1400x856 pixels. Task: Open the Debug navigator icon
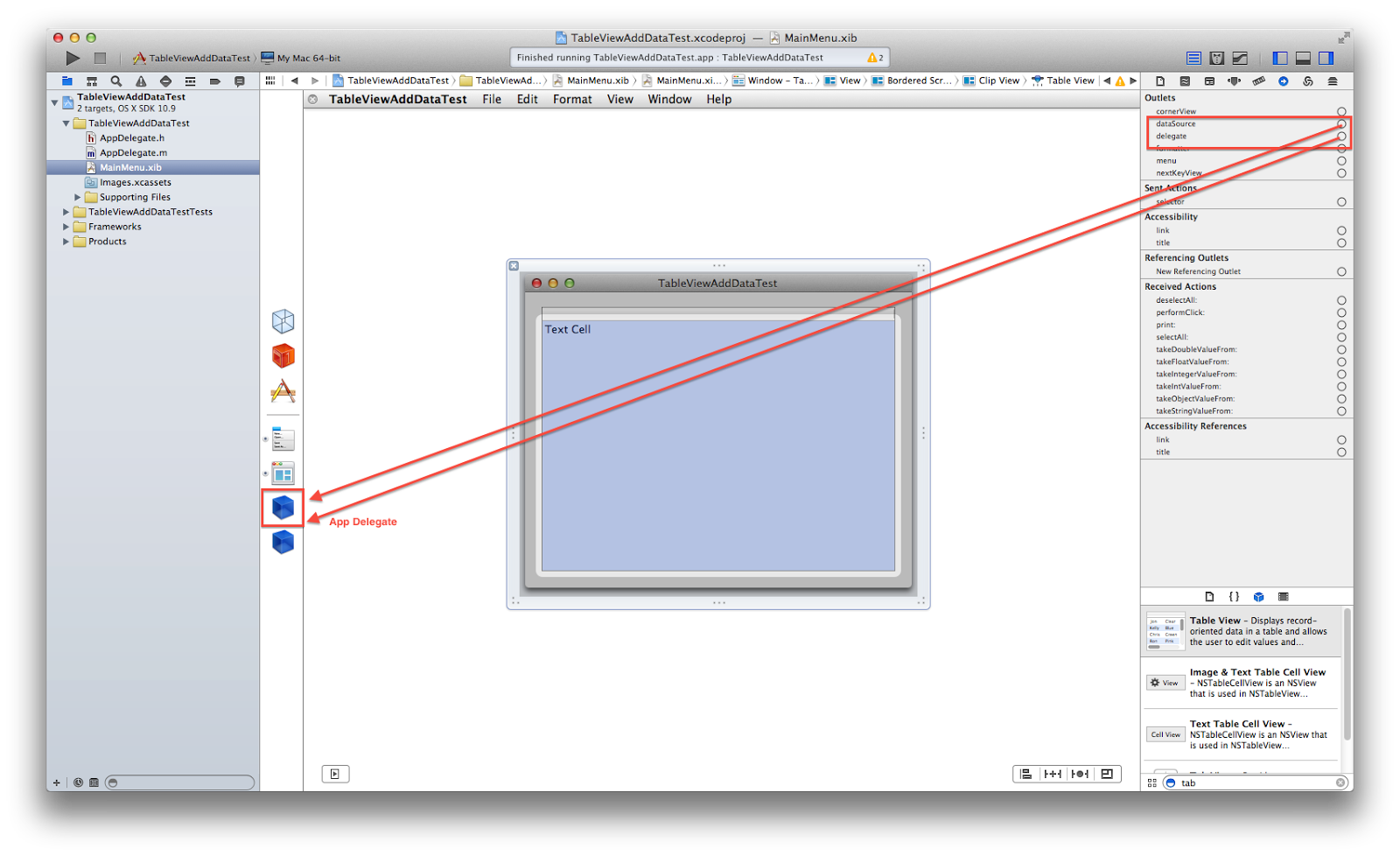pos(190,81)
